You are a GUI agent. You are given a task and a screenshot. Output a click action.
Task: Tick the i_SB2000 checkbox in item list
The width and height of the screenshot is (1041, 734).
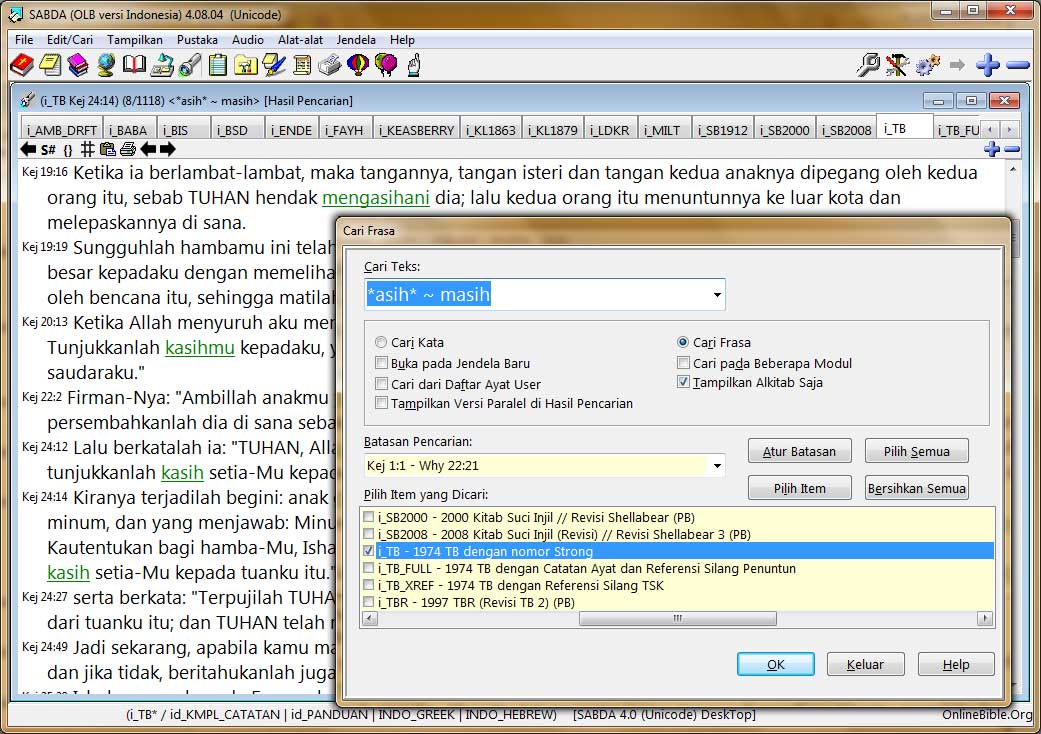pyautogui.click(x=369, y=517)
